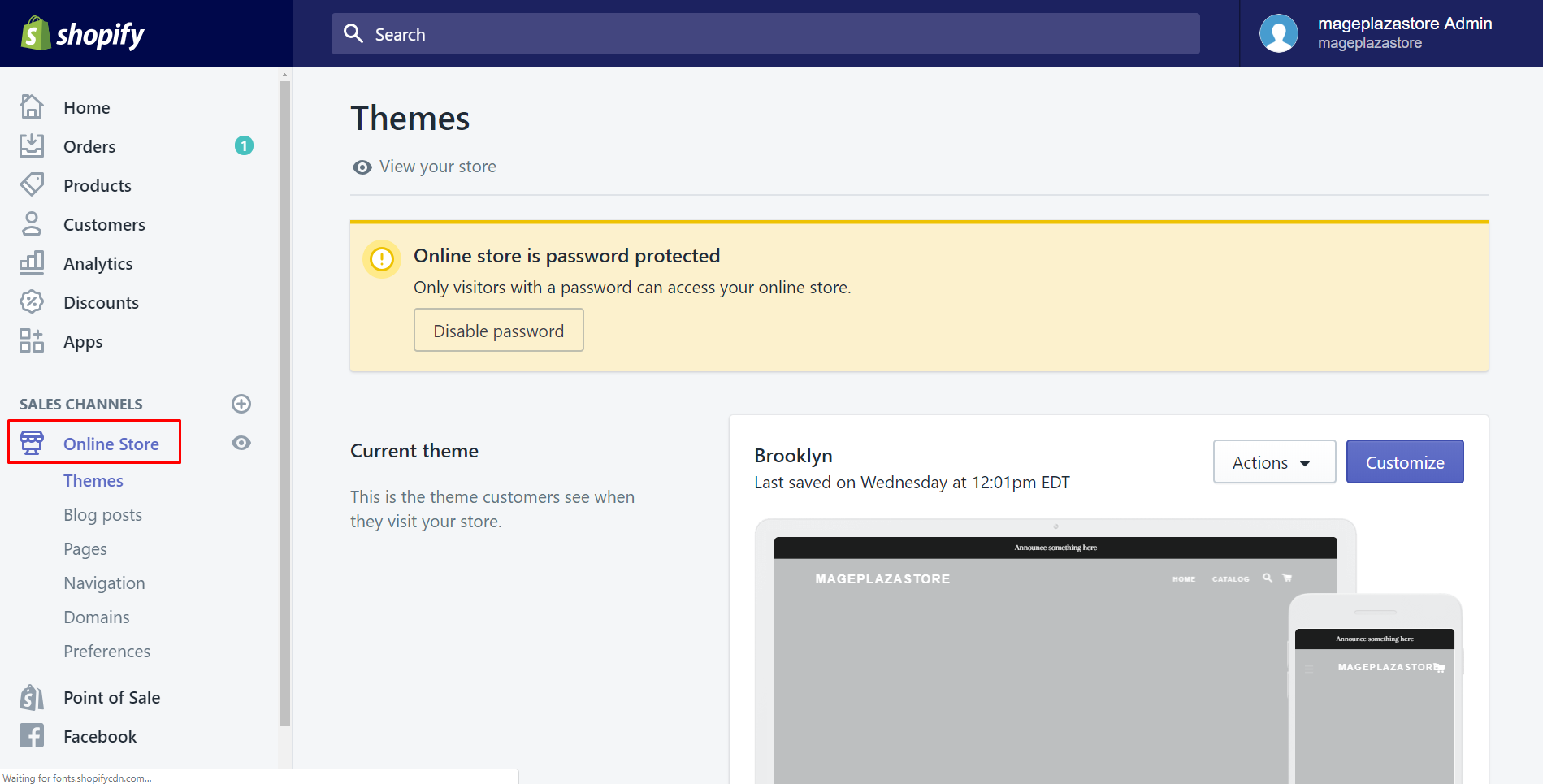Open Domains under Online Store
The width and height of the screenshot is (1543, 784).
tap(97, 617)
